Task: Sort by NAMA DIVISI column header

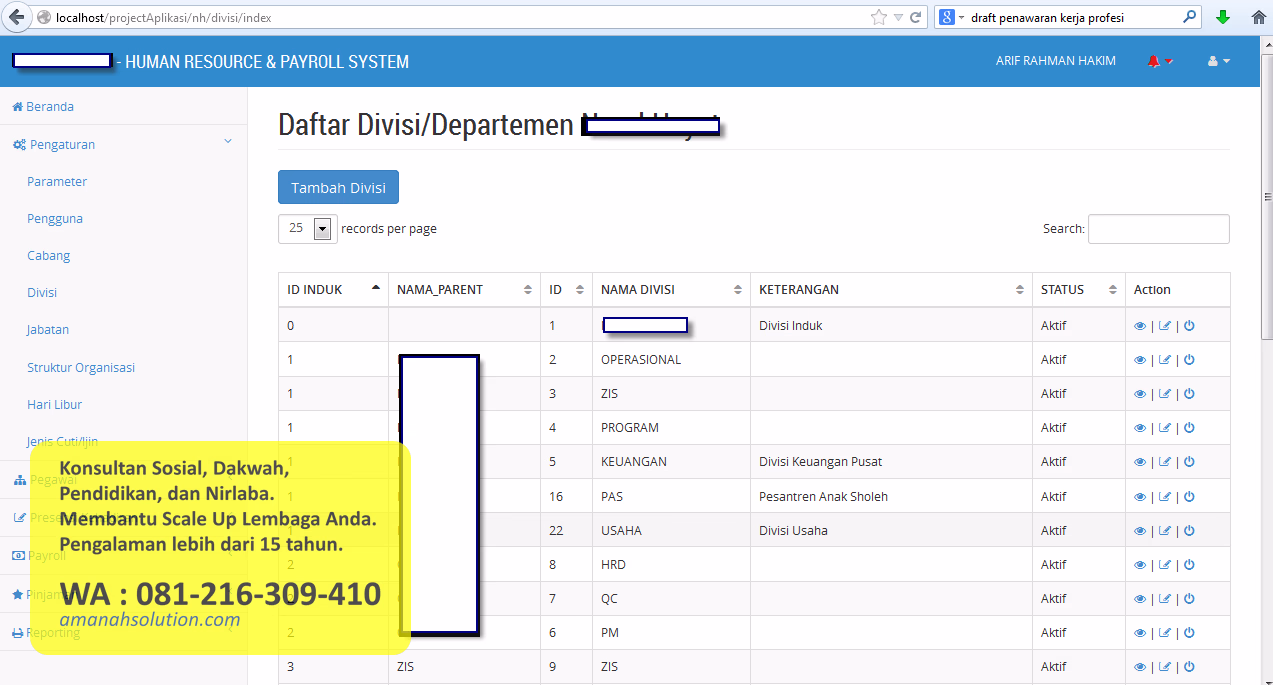Action: [x=671, y=290]
